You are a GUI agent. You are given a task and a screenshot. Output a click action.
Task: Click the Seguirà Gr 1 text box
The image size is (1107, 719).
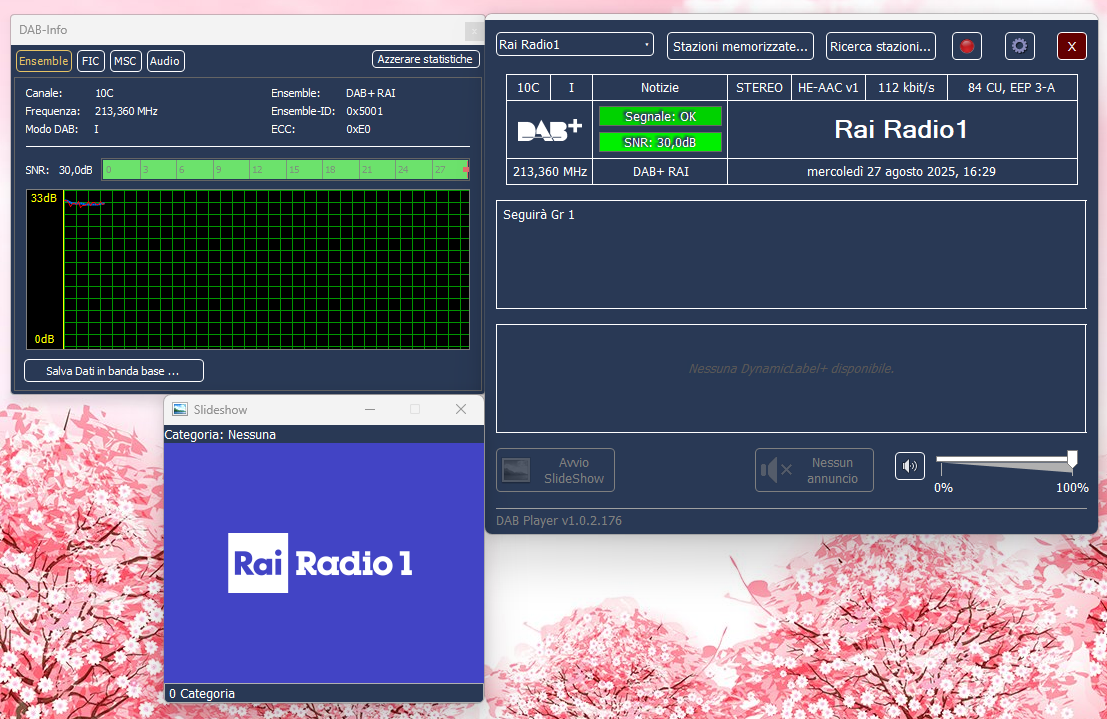click(791, 254)
